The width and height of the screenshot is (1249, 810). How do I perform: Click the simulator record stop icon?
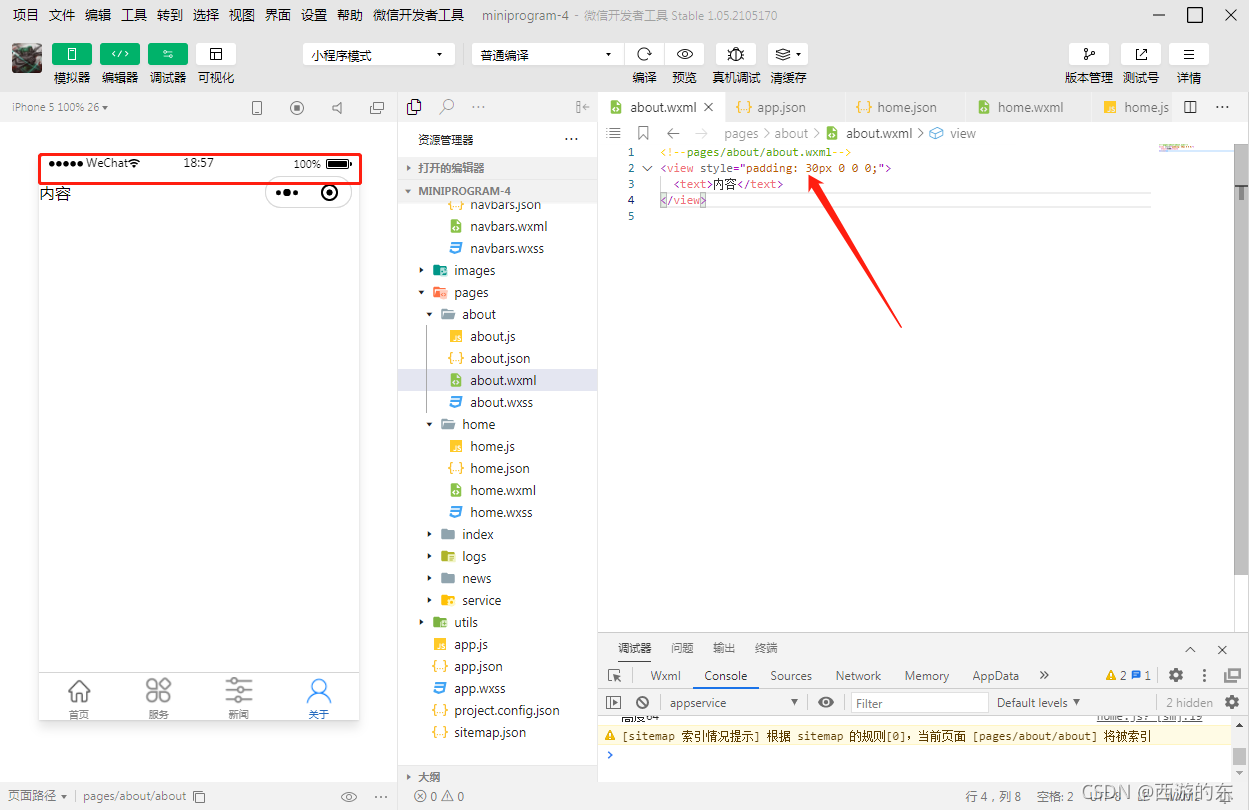pos(297,108)
